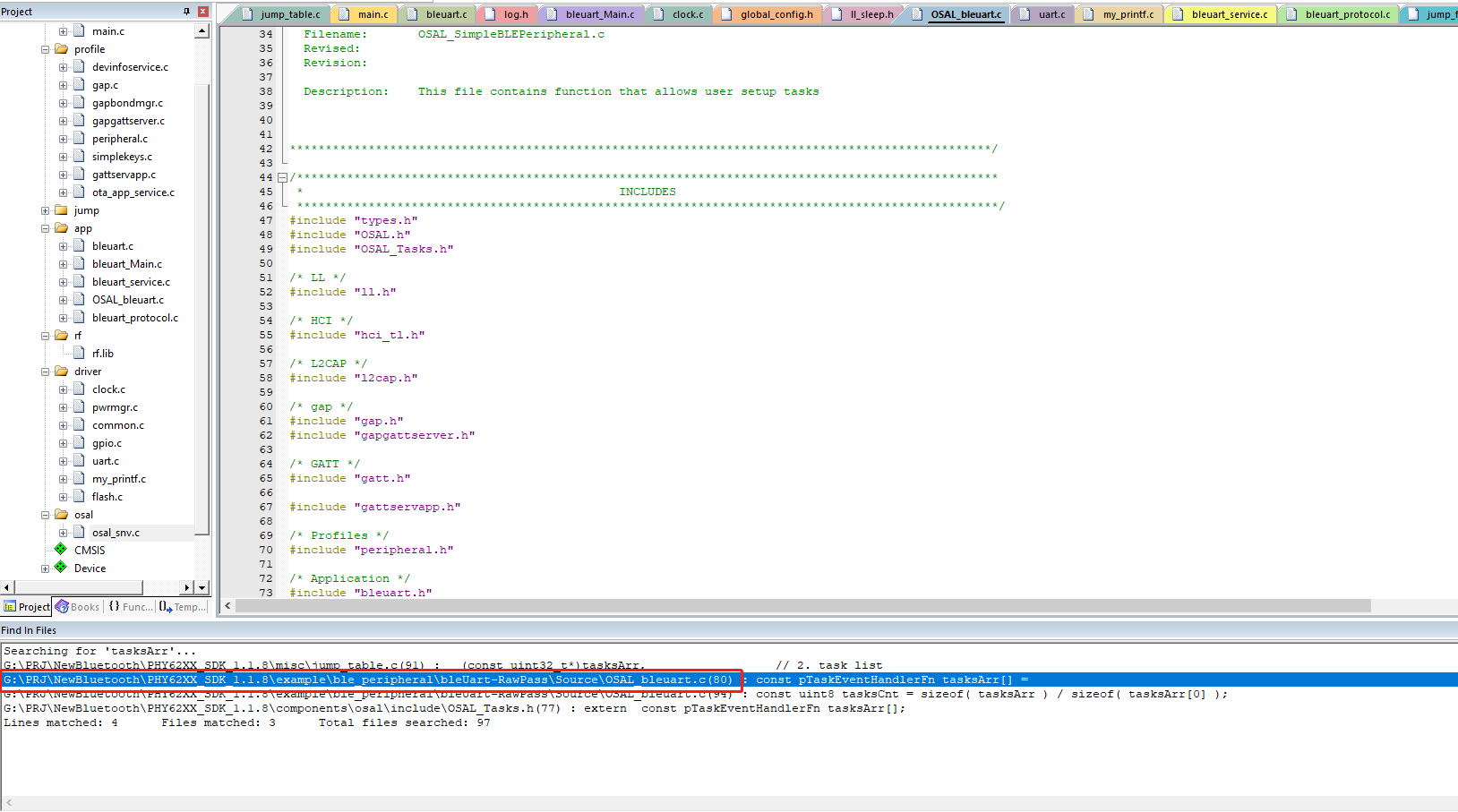1458x812 pixels.
Task: Click the Functions tab braces icon
Action: (x=114, y=607)
